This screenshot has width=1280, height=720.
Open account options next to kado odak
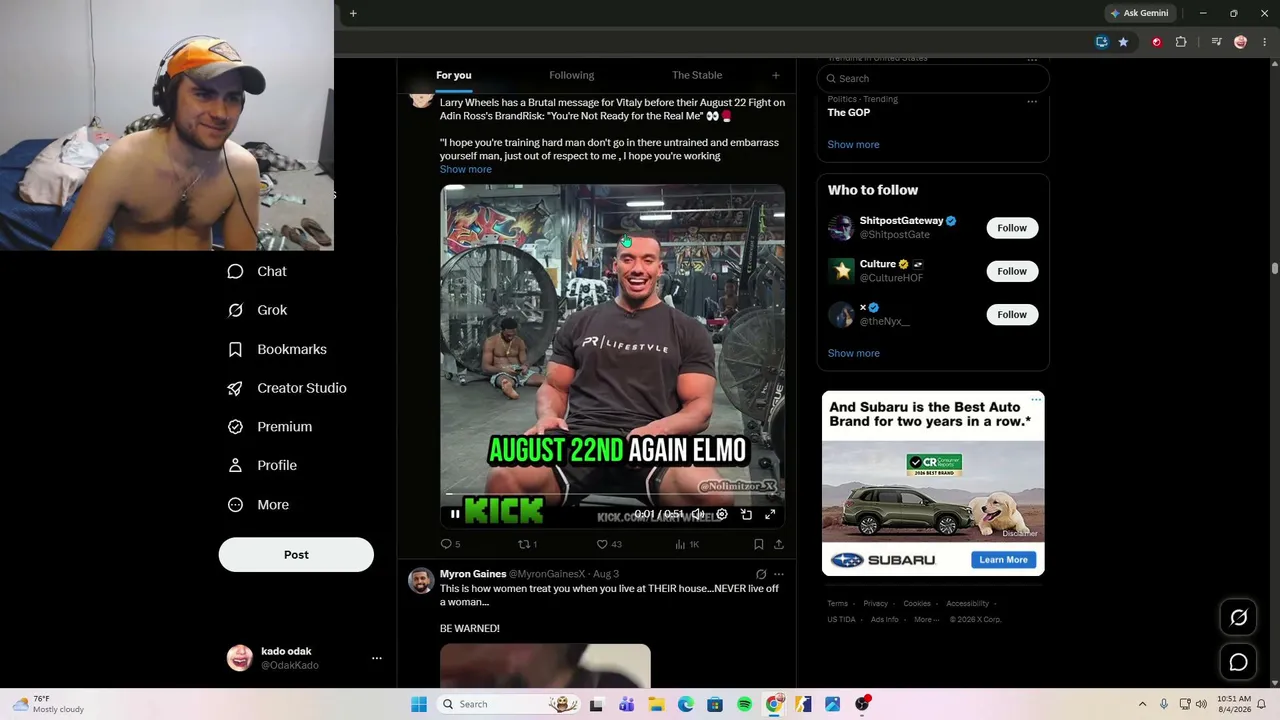coord(377,658)
